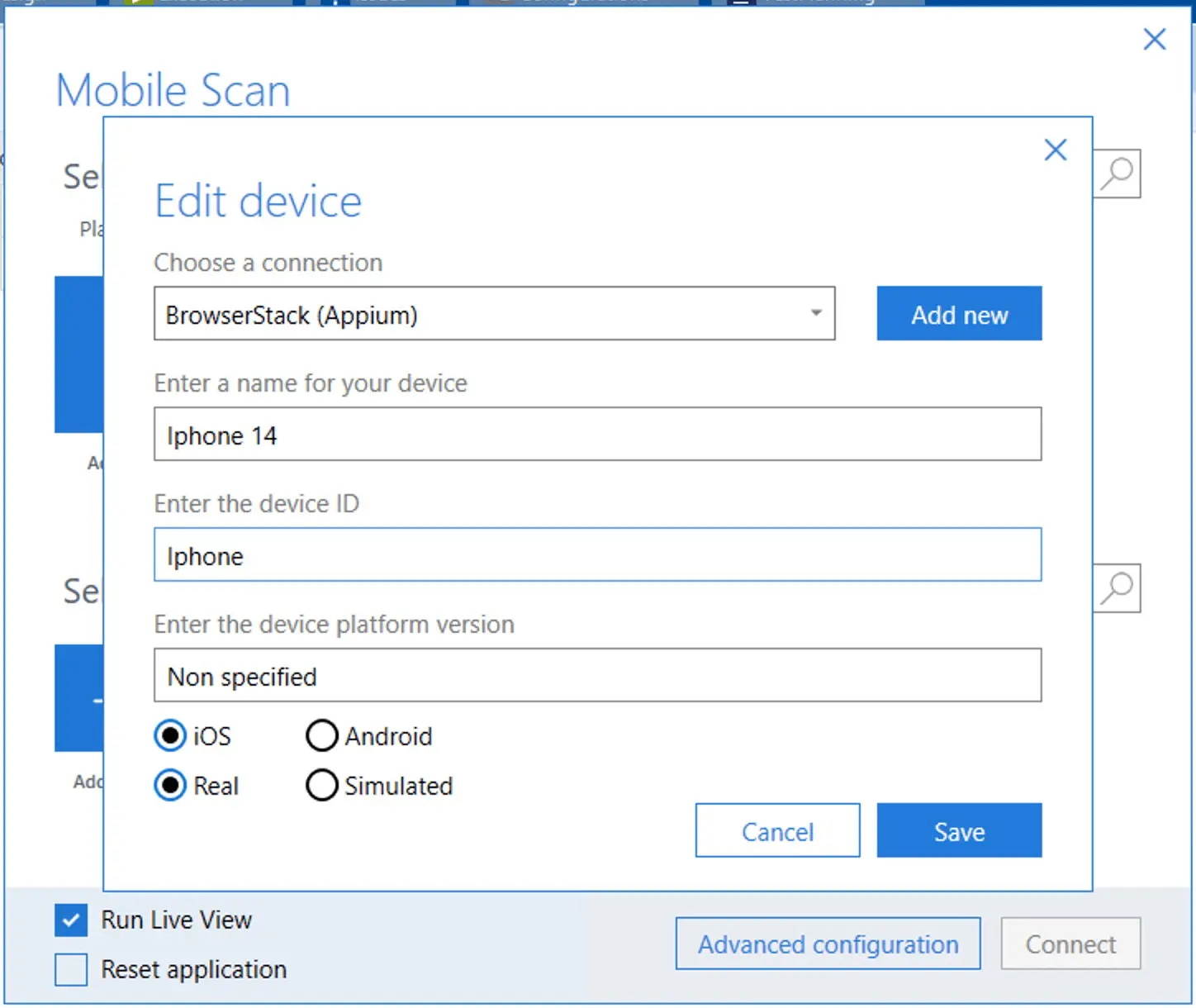Image resolution: width=1196 pixels, height=1008 pixels.
Task: Close the Mobile Scan window
Action: coord(1154,39)
